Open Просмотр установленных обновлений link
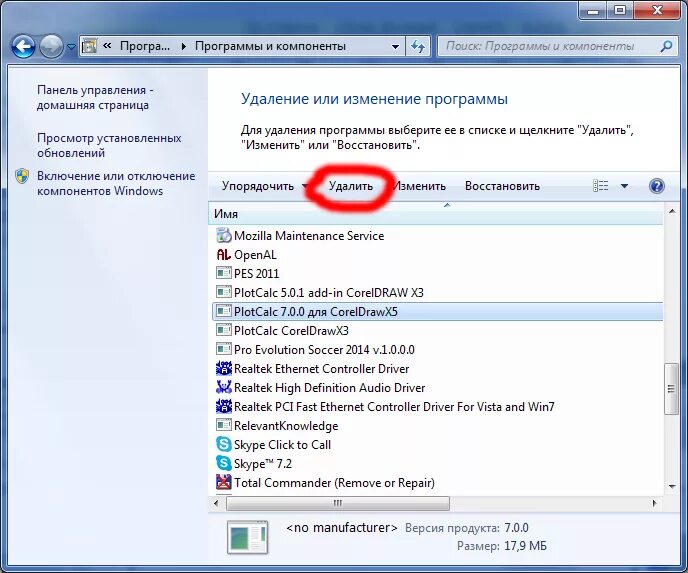This screenshot has width=688, height=573. pyautogui.click(x=109, y=145)
